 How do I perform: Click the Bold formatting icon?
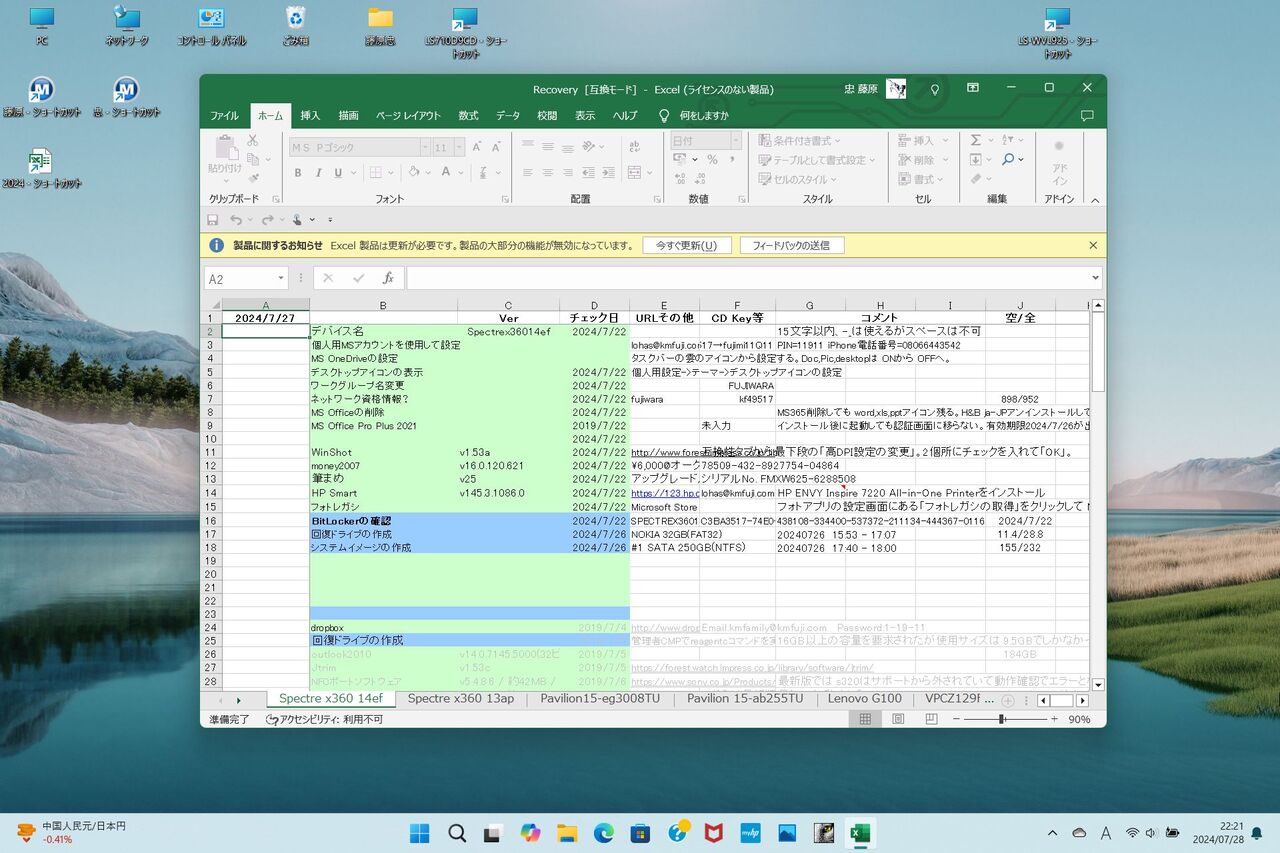pos(298,173)
